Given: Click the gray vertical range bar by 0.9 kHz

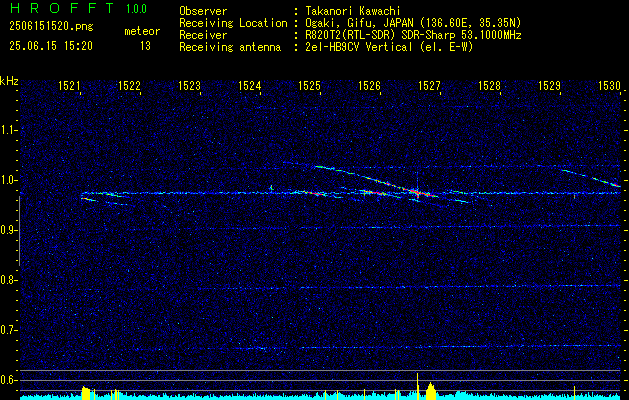Looking at the screenshot, I should click(19, 231).
